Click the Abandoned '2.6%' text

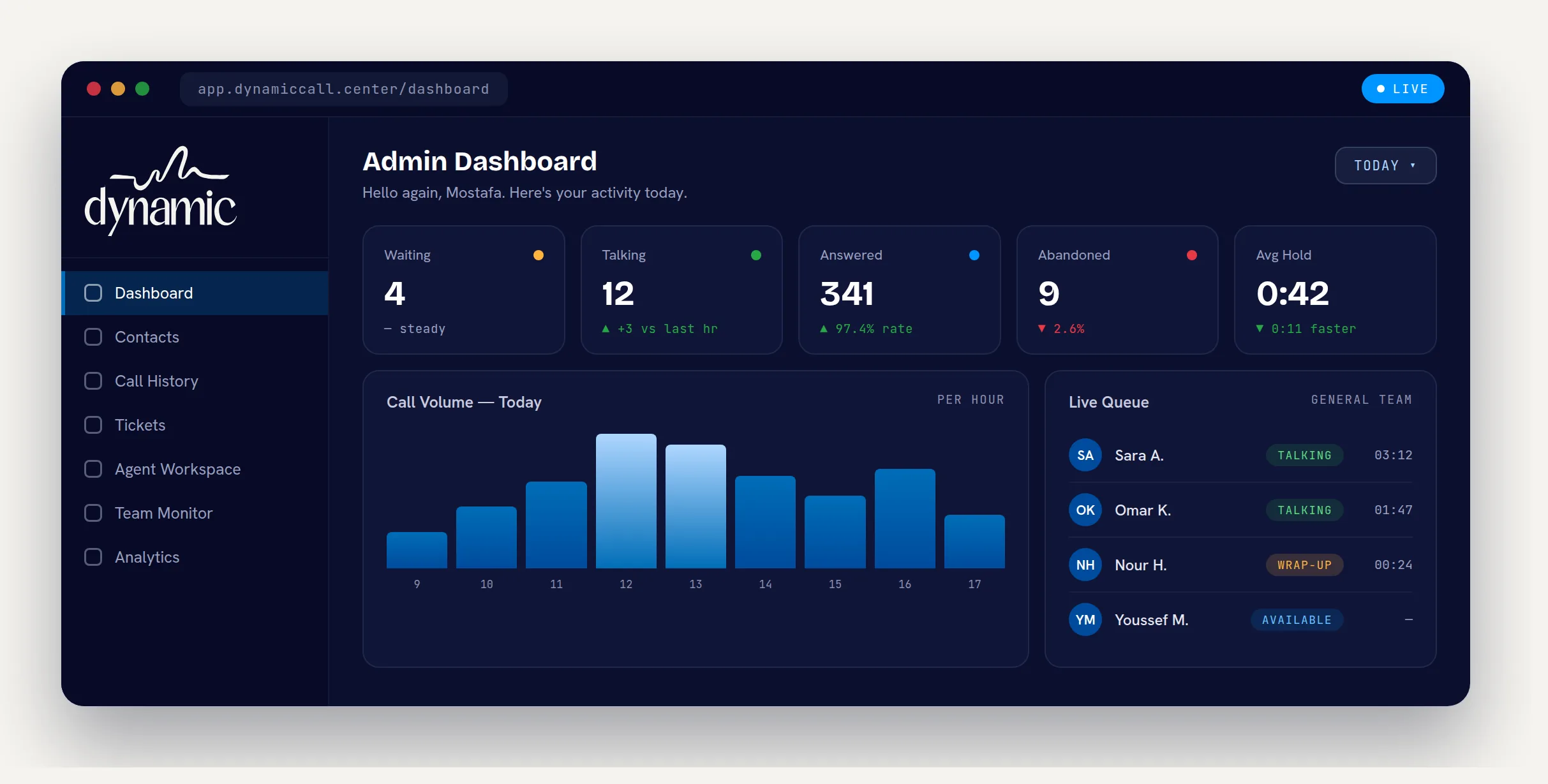[1069, 329]
